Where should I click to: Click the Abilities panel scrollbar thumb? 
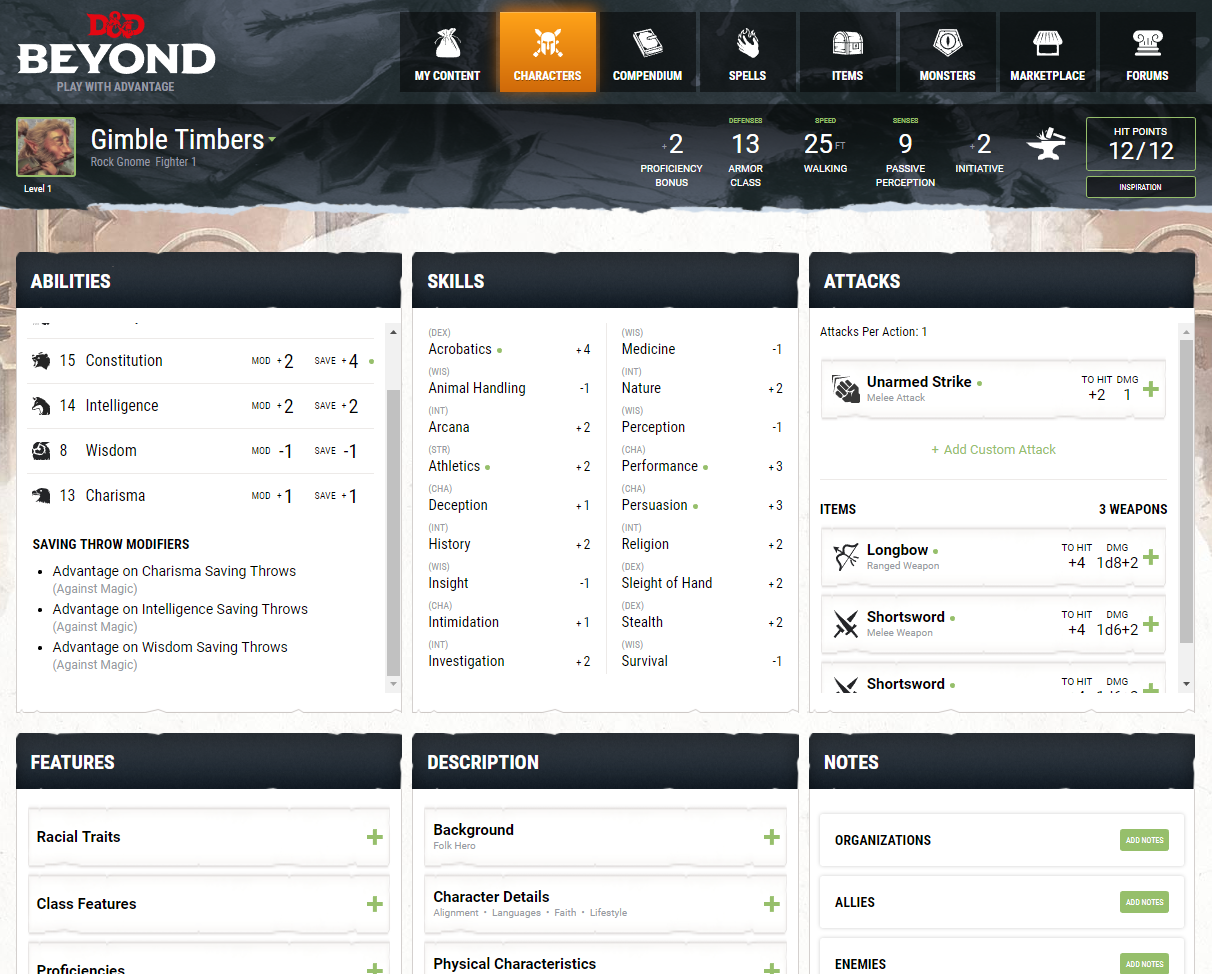(393, 532)
